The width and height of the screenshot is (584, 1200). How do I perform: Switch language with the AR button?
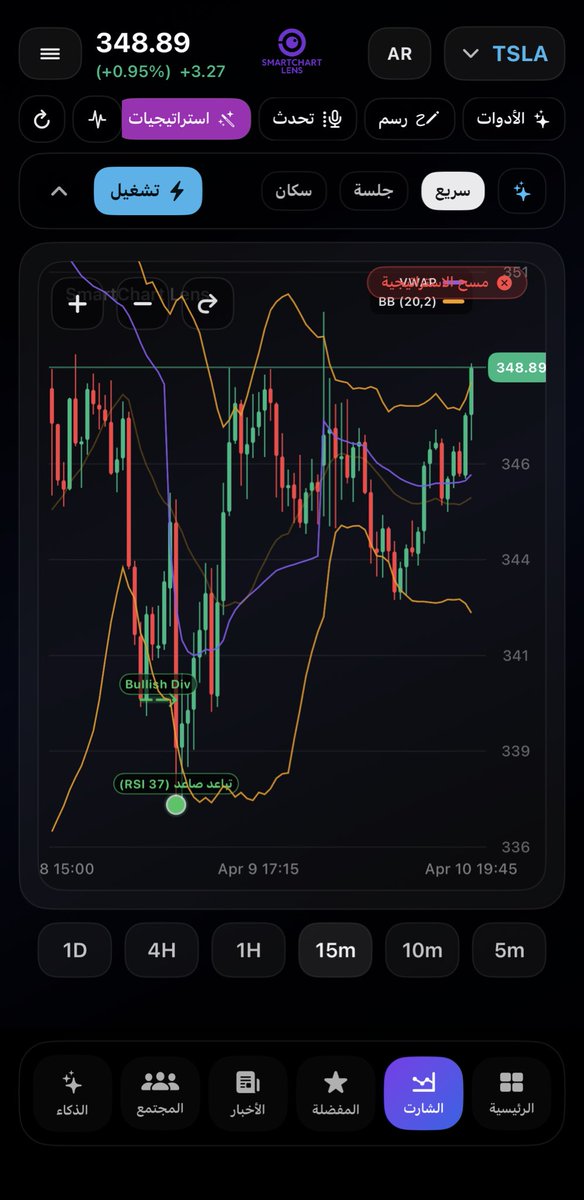click(399, 54)
